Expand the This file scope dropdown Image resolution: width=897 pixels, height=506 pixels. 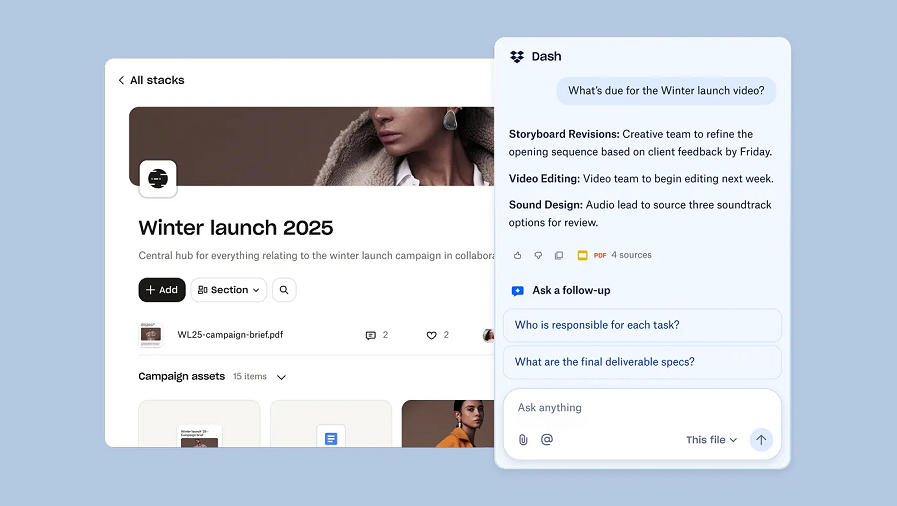tap(711, 440)
